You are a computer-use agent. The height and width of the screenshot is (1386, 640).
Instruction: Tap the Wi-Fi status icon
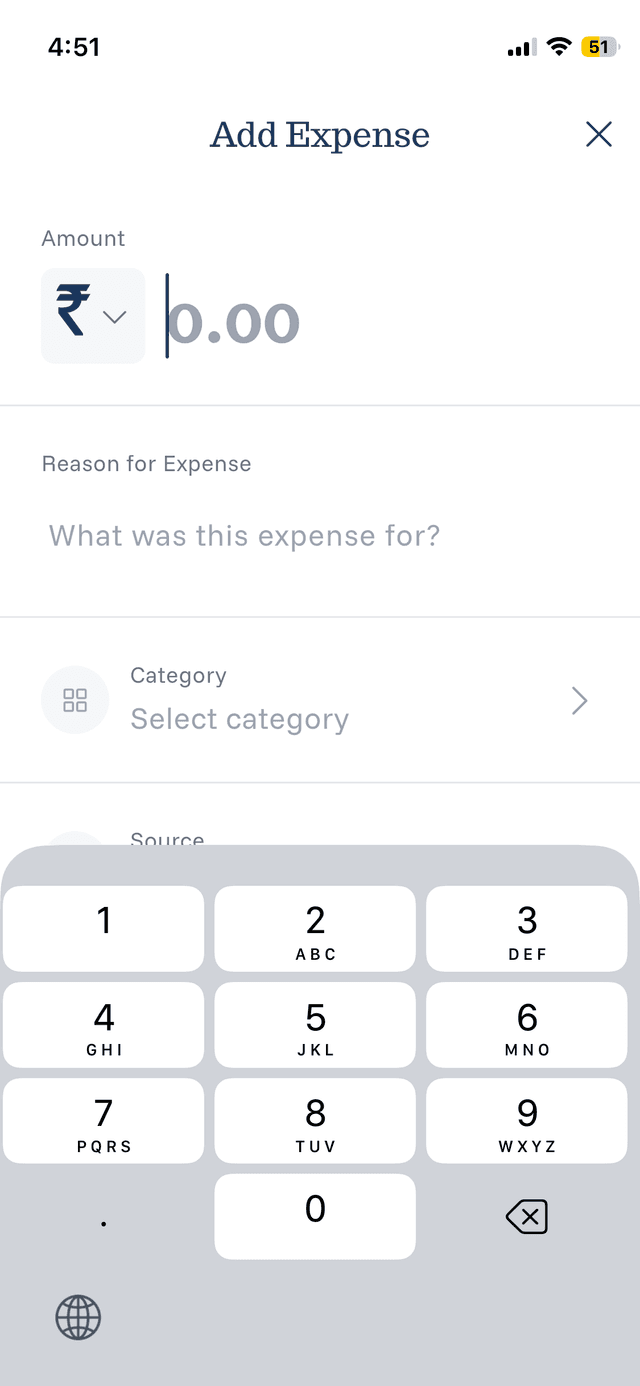click(558, 45)
